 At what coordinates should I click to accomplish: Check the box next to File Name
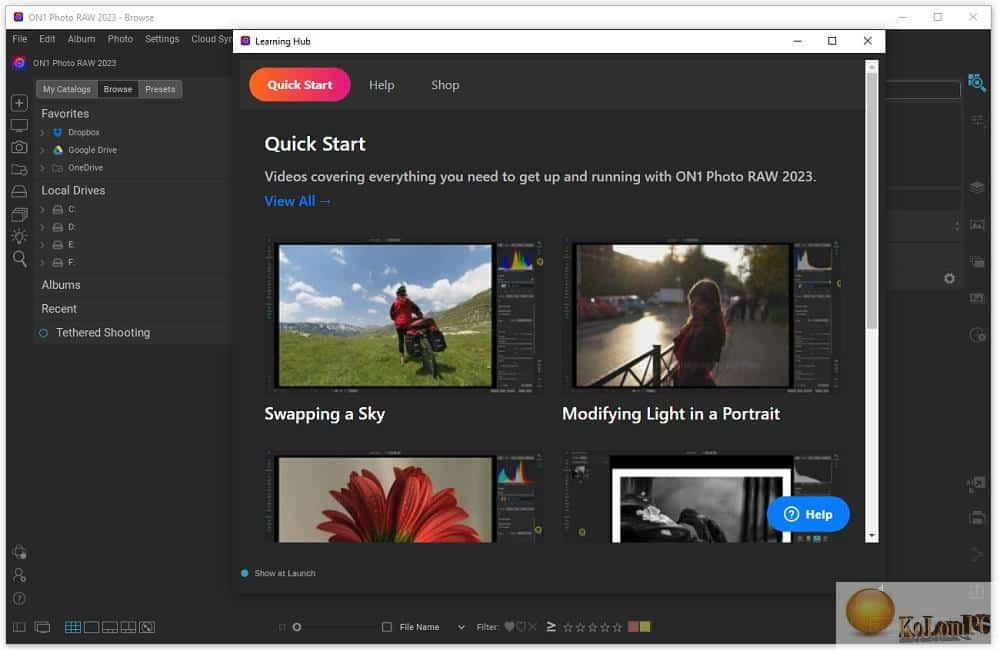coord(386,627)
